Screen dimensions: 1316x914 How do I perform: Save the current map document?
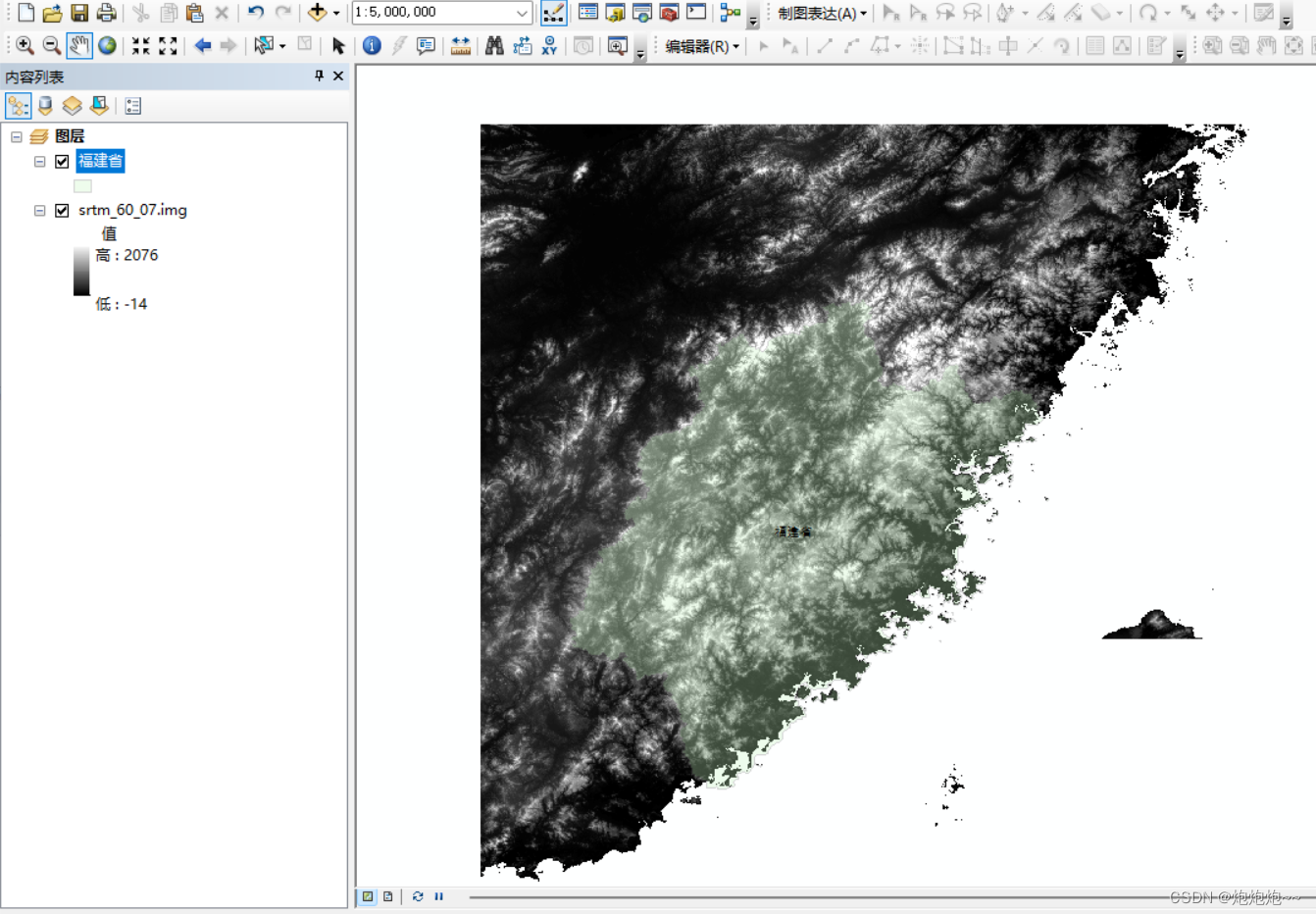(x=79, y=13)
